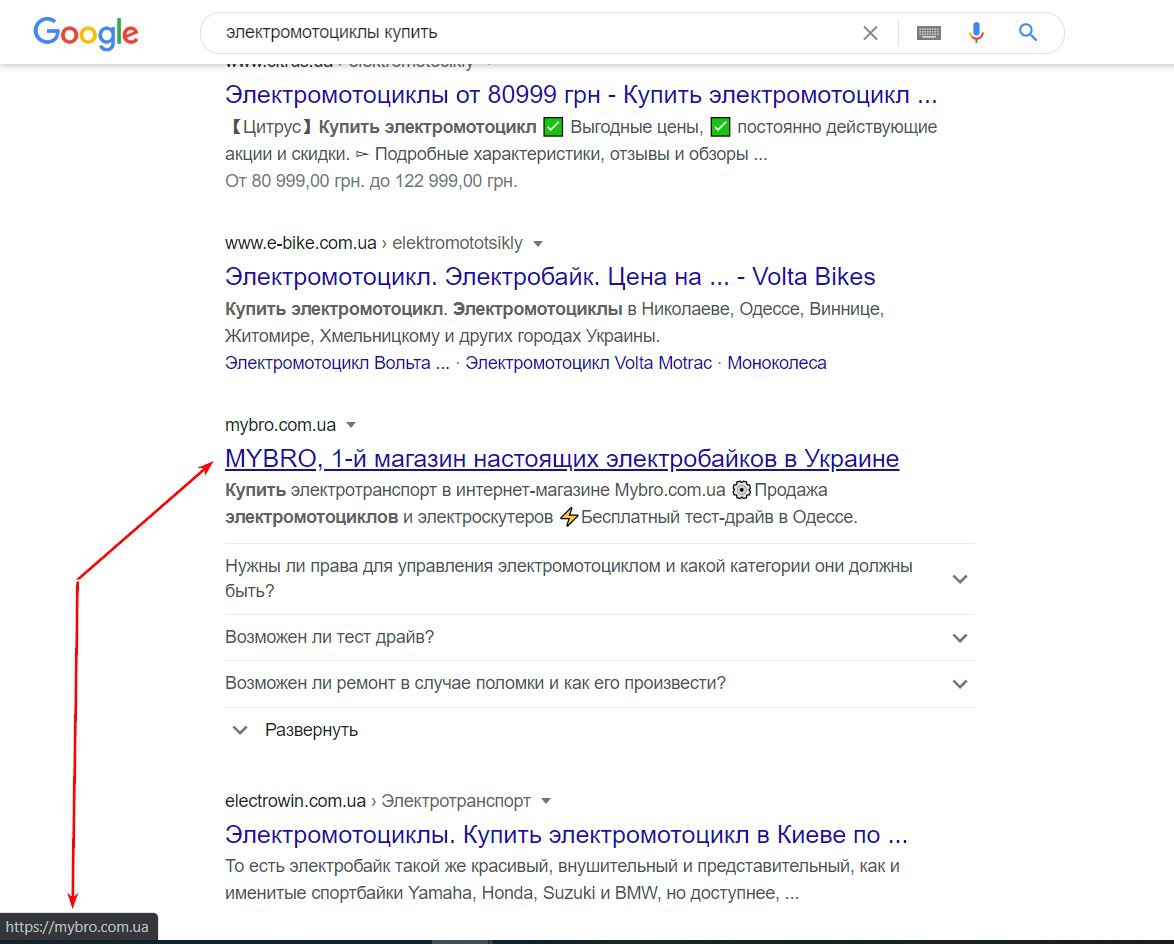
Task: Expand question Возможен ли тест драйв?
Action: pyautogui.click(x=600, y=638)
